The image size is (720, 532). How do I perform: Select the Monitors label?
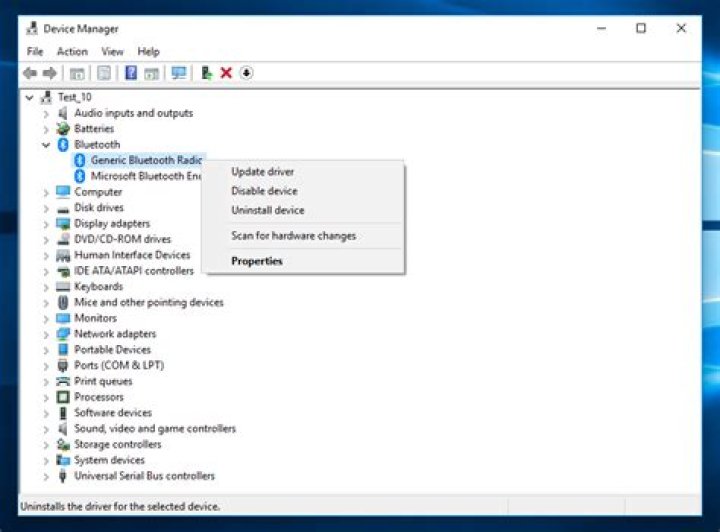(96, 318)
